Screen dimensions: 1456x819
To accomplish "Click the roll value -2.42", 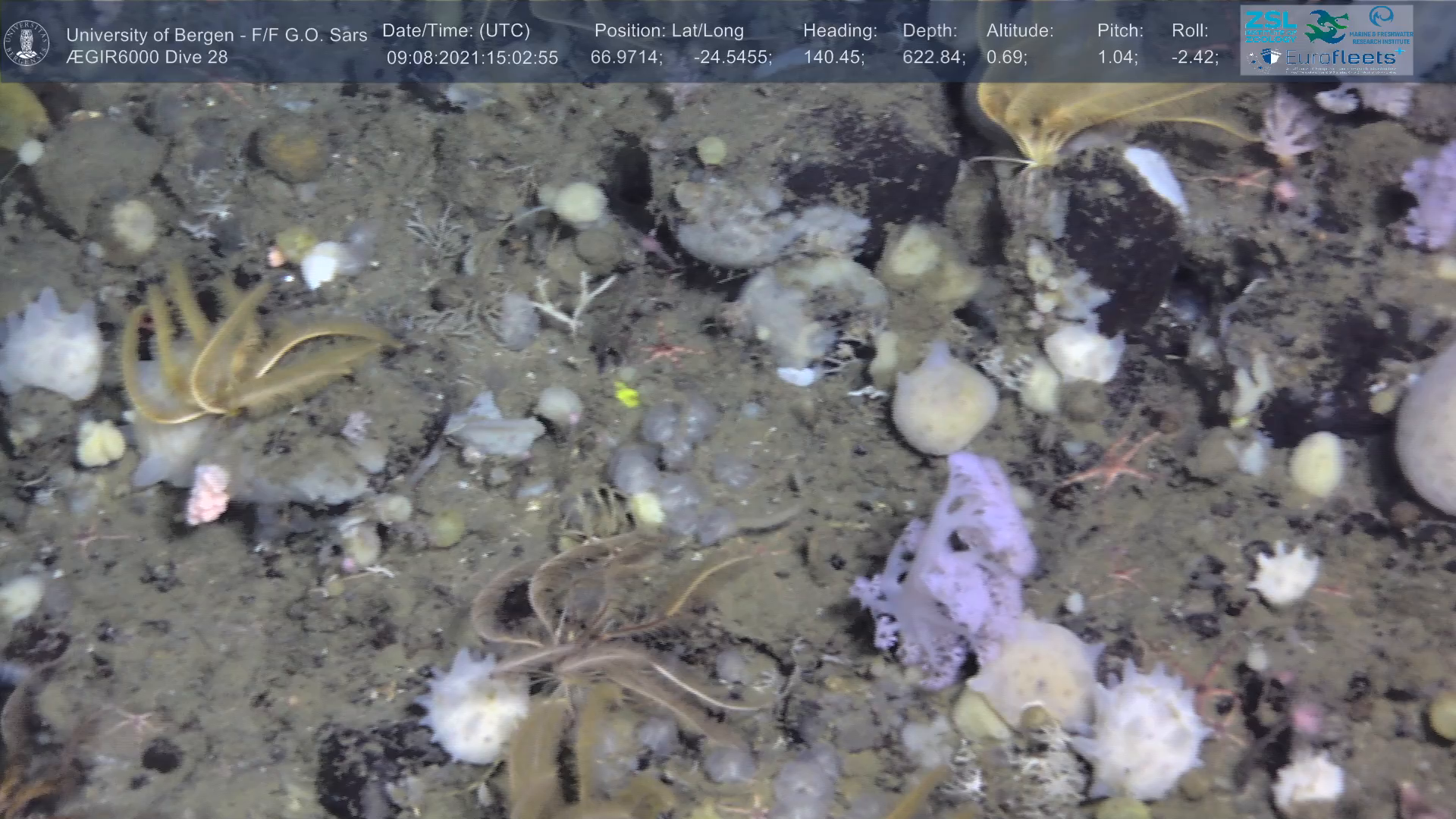I will 1194,58.
